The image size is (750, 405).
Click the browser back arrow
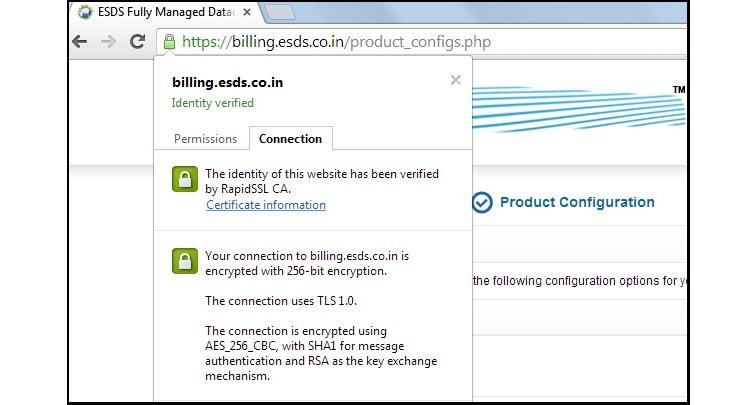click(80, 42)
